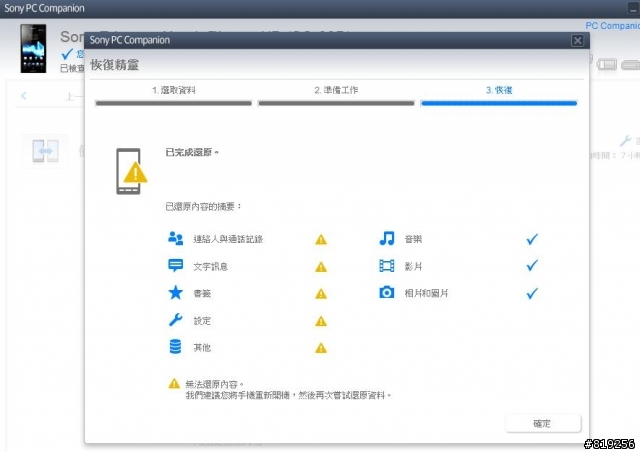The height and width of the screenshot is (452, 640).
Task: Click the 相片和圖片 label
Action: coord(426,294)
